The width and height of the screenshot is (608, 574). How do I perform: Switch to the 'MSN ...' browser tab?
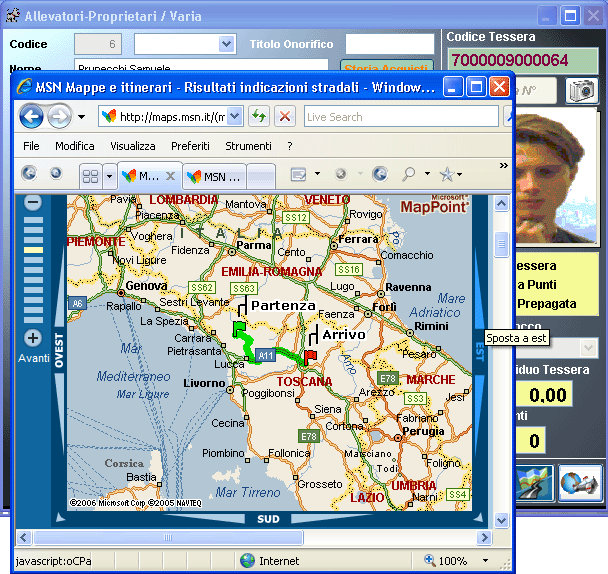point(215,177)
